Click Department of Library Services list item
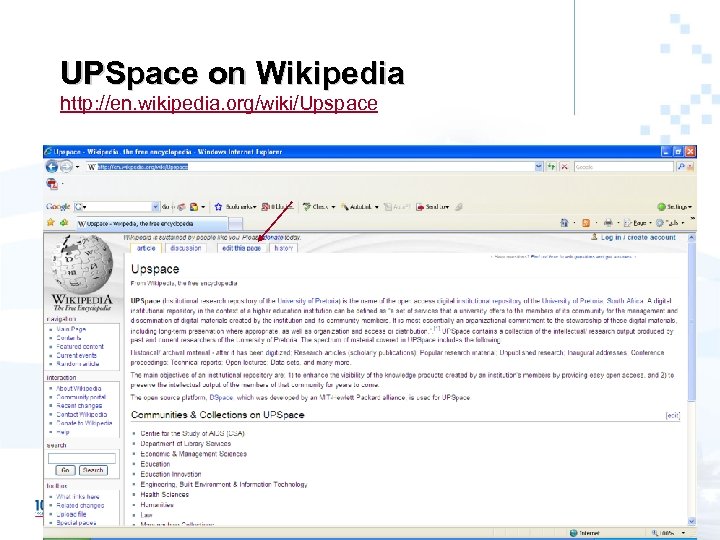 coord(186,444)
